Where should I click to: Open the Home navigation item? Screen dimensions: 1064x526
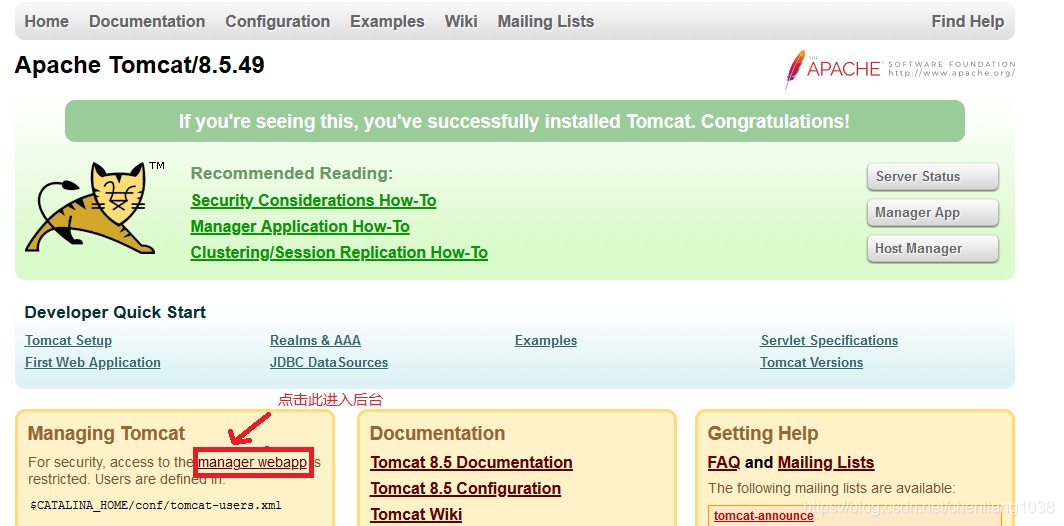coord(46,22)
